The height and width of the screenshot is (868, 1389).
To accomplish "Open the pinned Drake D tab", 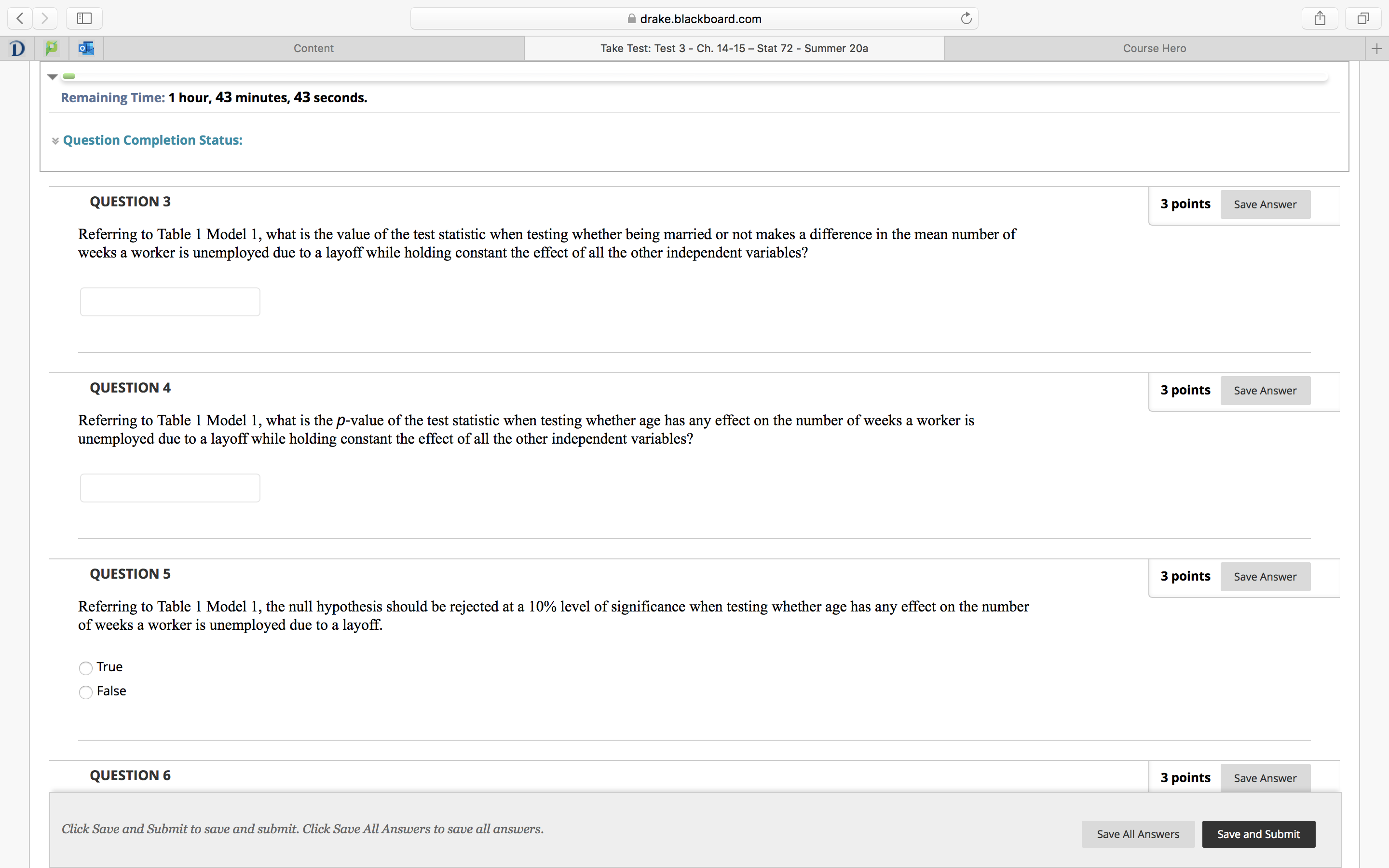I will point(17,48).
